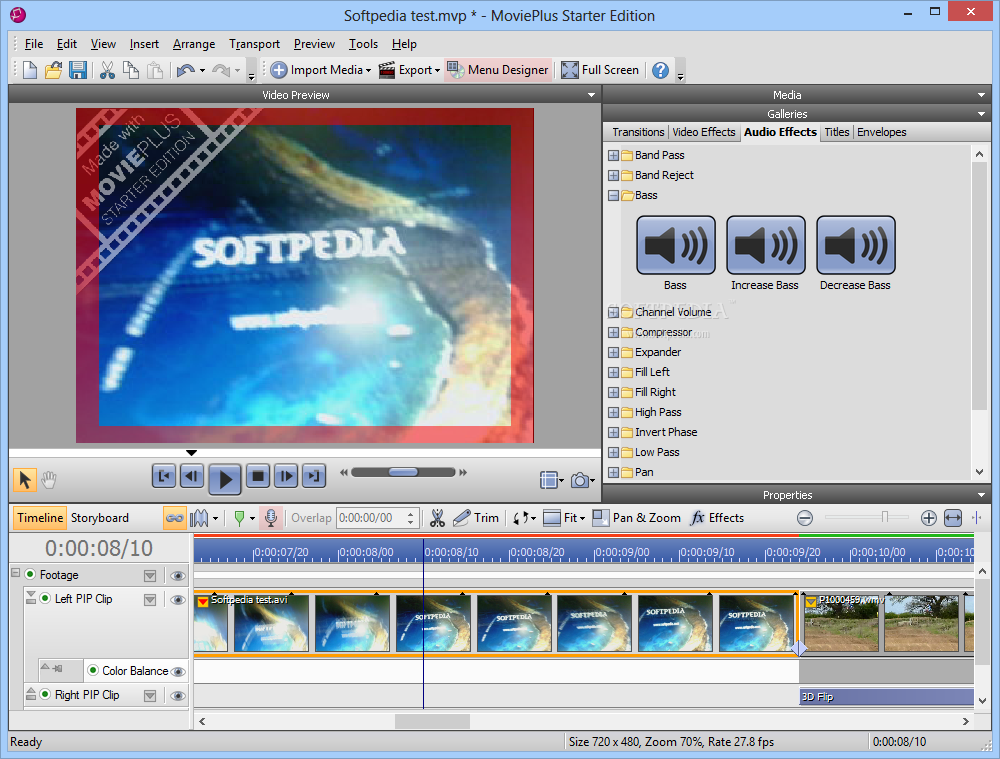1000x759 pixels.
Task: Click the split scissors icon
Action: (437, 518)
